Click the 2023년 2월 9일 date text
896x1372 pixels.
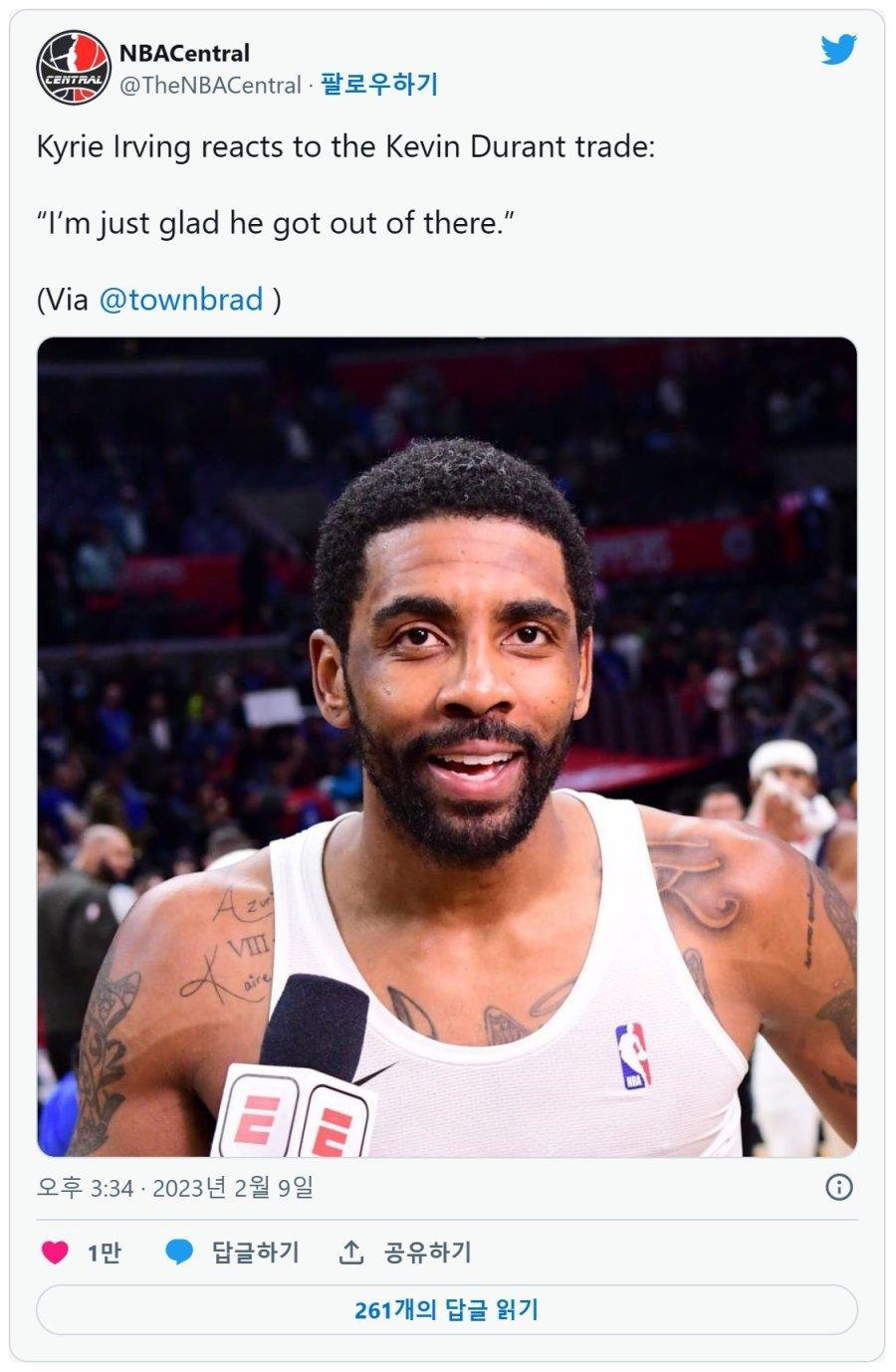(233, 1188)
